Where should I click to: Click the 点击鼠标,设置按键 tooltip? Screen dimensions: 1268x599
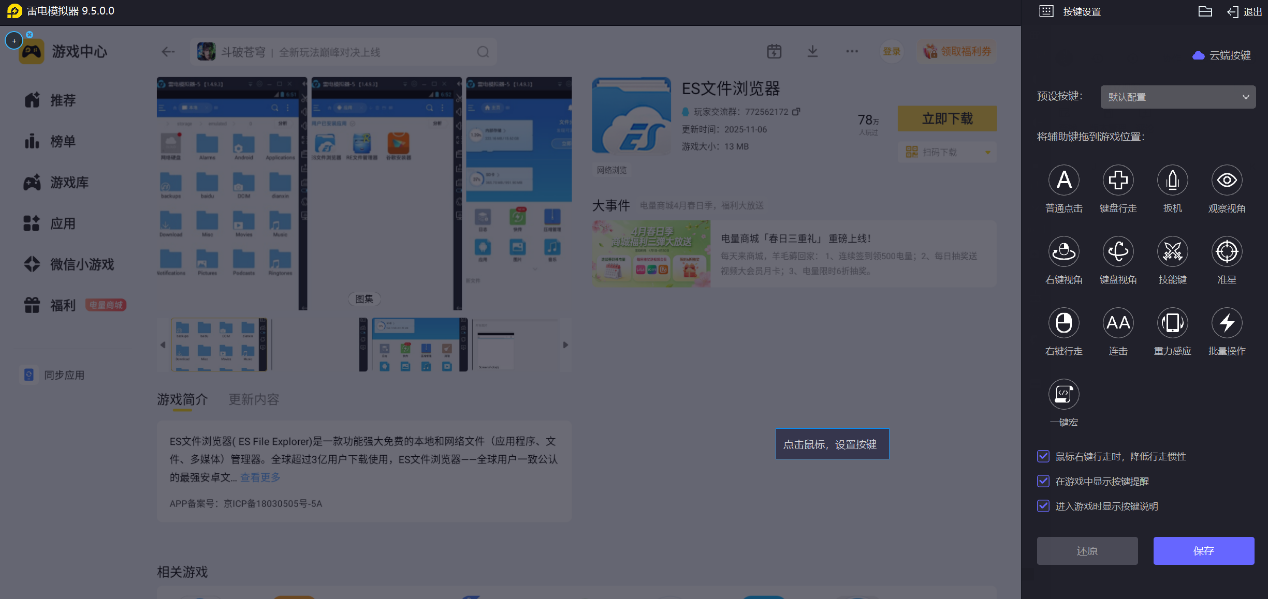(x=832, y=444)
